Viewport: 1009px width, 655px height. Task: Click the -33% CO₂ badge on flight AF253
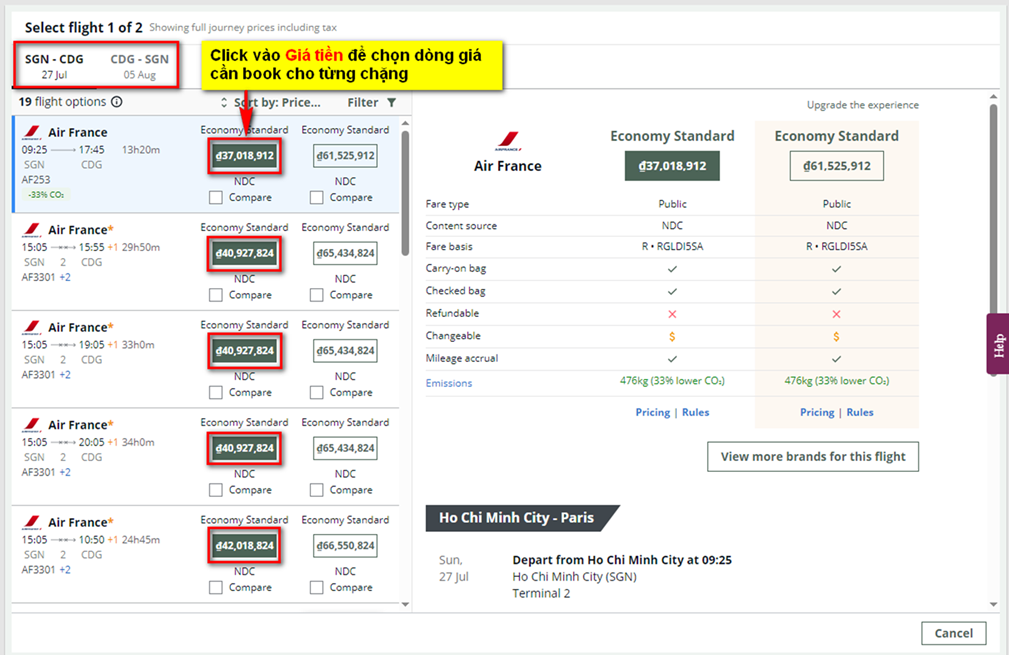[x=46, y=195]
